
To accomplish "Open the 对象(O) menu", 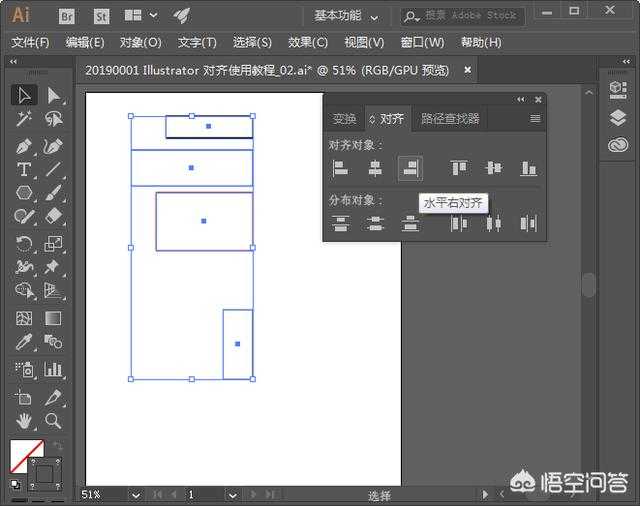I will click(140, 42).
